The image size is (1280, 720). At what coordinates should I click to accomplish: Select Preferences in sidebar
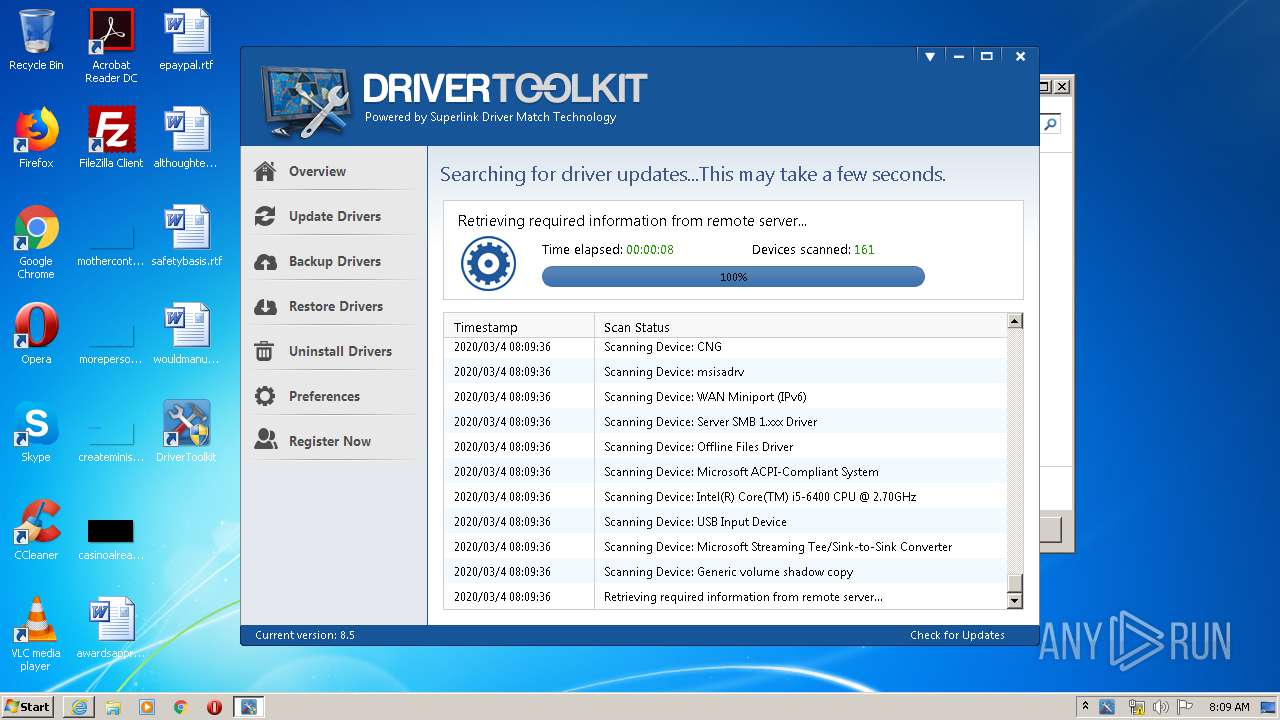click(334, 396)
